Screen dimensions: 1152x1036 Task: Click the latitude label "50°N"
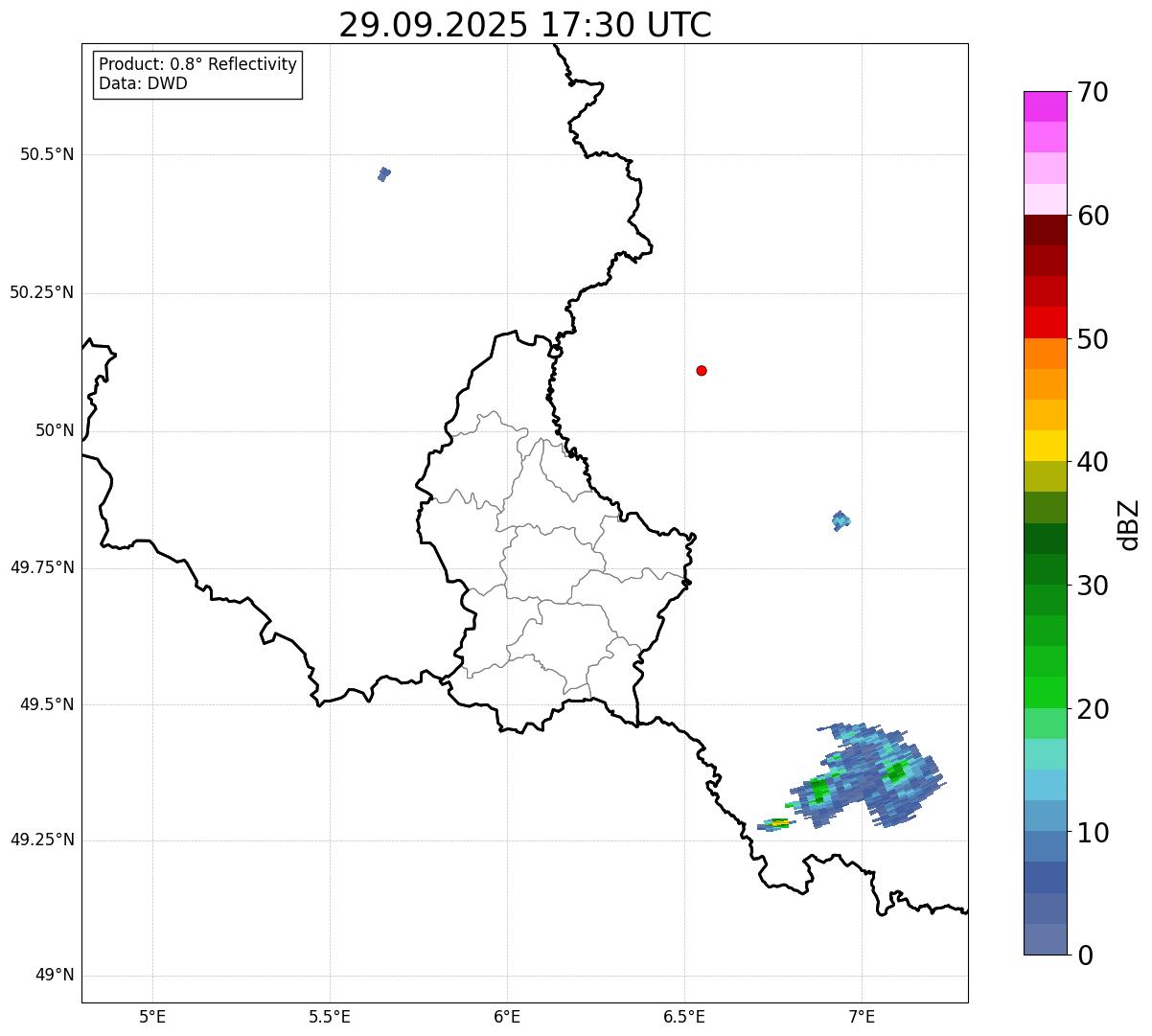click(55, 430)
